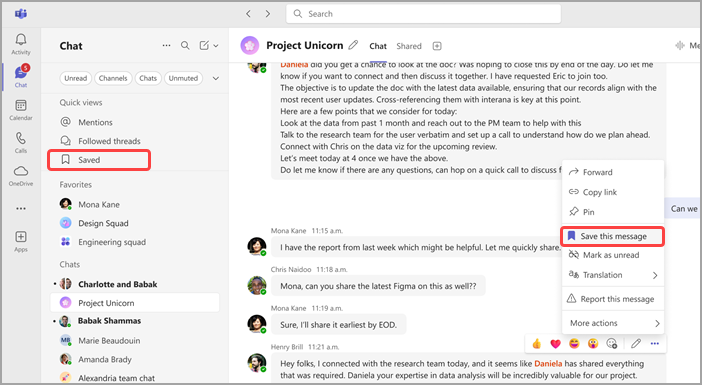Screen dimensions: 702x385
Task: Open more apps ellipsis in left rail
Action: 21,208
